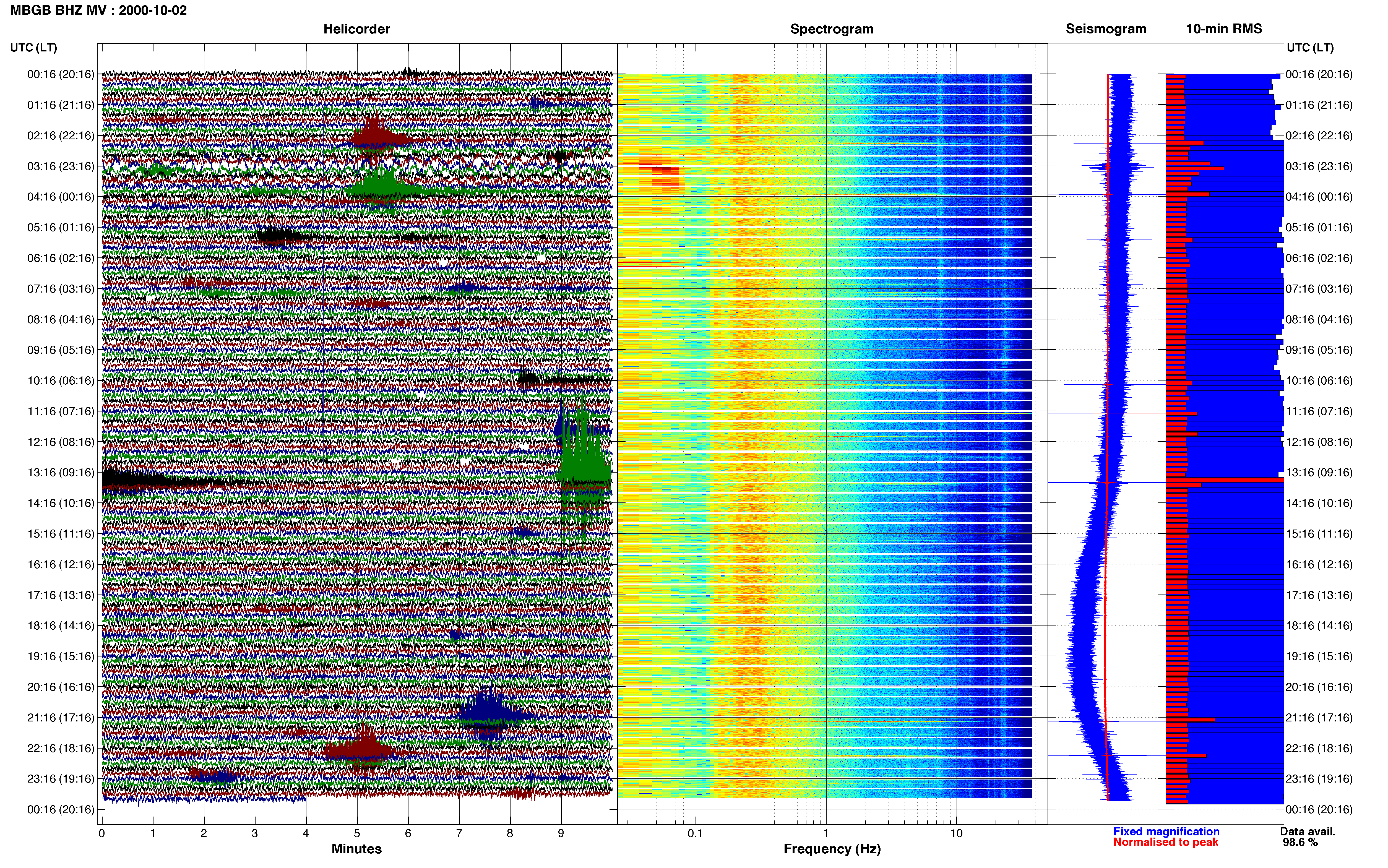Screen dimensions: 1388x868
Task: Click right-side time label '21:16 (17:16)'
Action: coord(1319,717)
